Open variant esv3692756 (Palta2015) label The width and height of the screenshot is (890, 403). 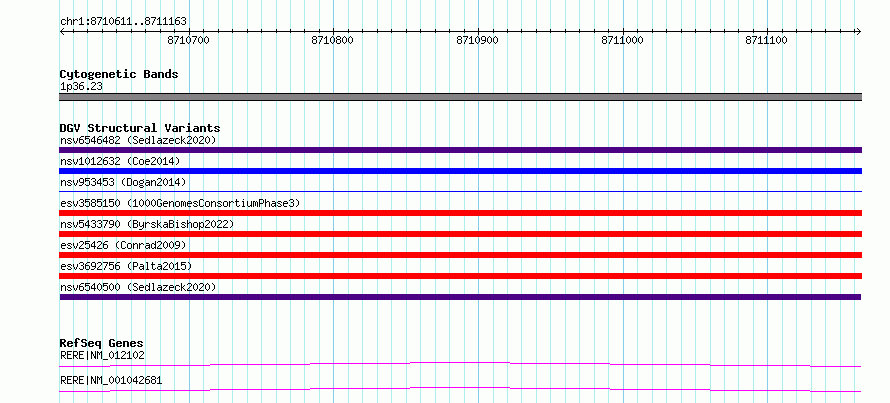pos(126,266)
